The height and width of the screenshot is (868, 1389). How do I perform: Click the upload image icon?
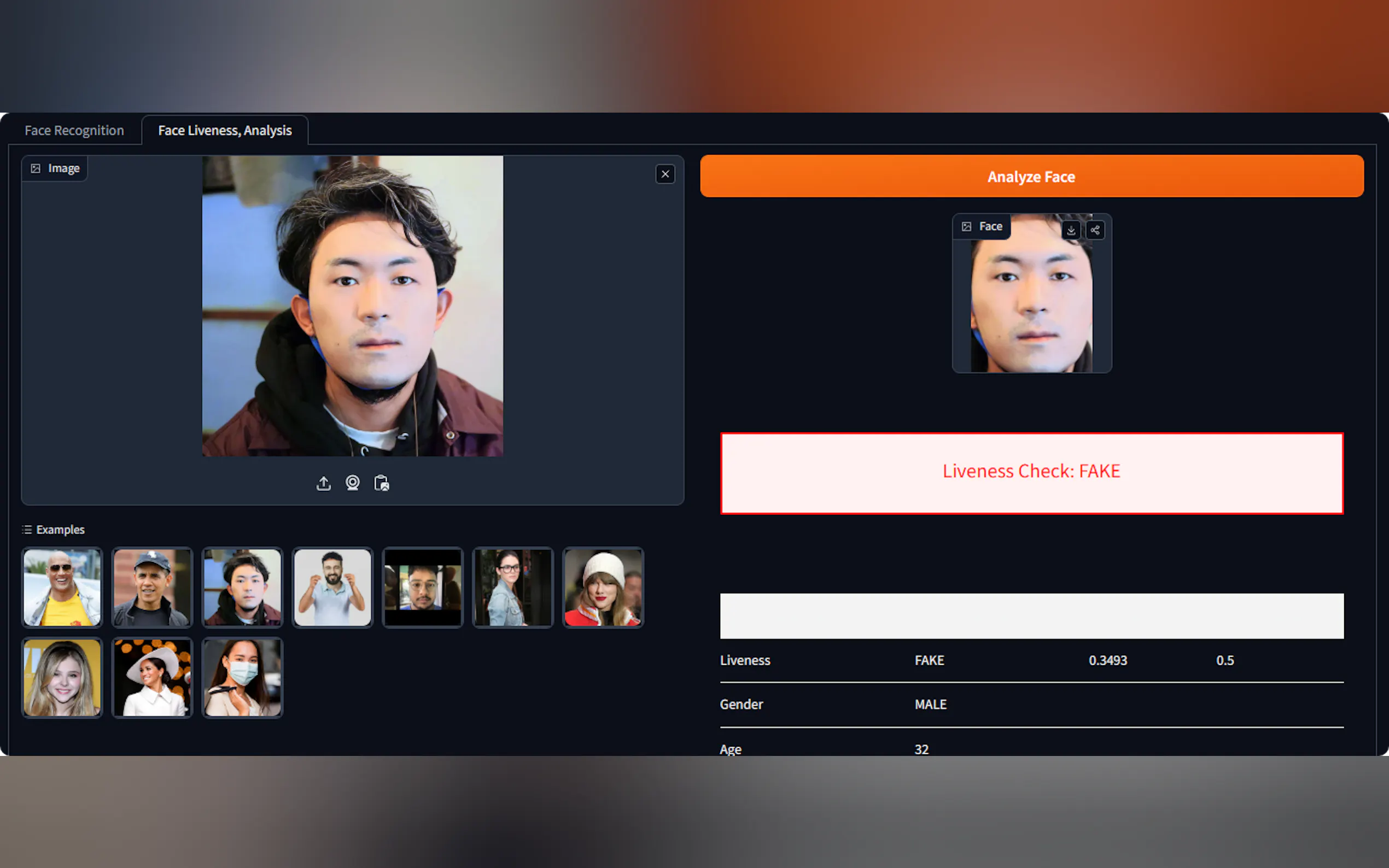(x=323, y=483)
